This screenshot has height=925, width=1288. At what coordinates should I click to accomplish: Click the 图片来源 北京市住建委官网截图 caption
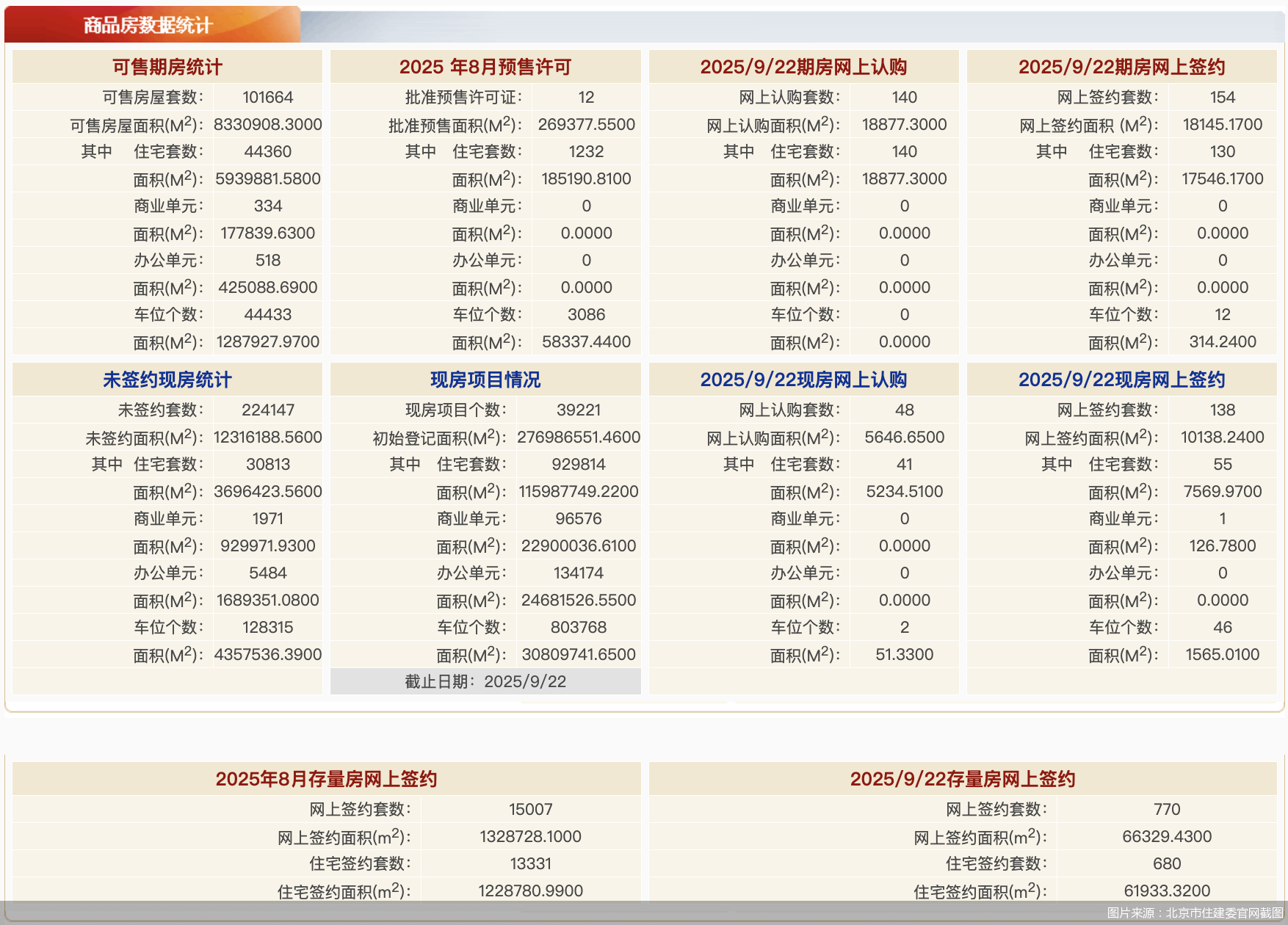(x=1195, y=913)
